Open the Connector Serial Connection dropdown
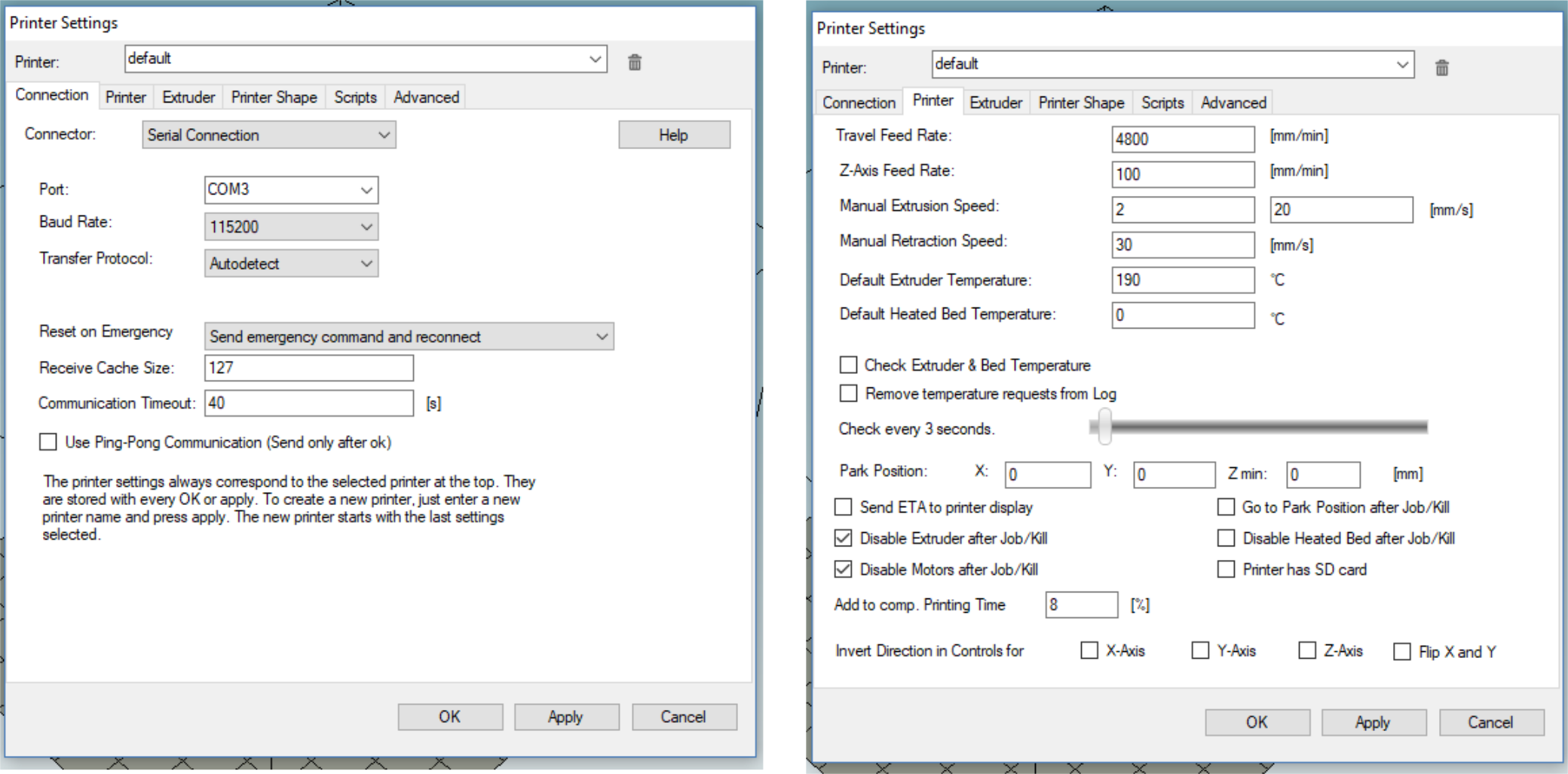The width and height of the screenshot is (1568, 774). coord(268,135)
